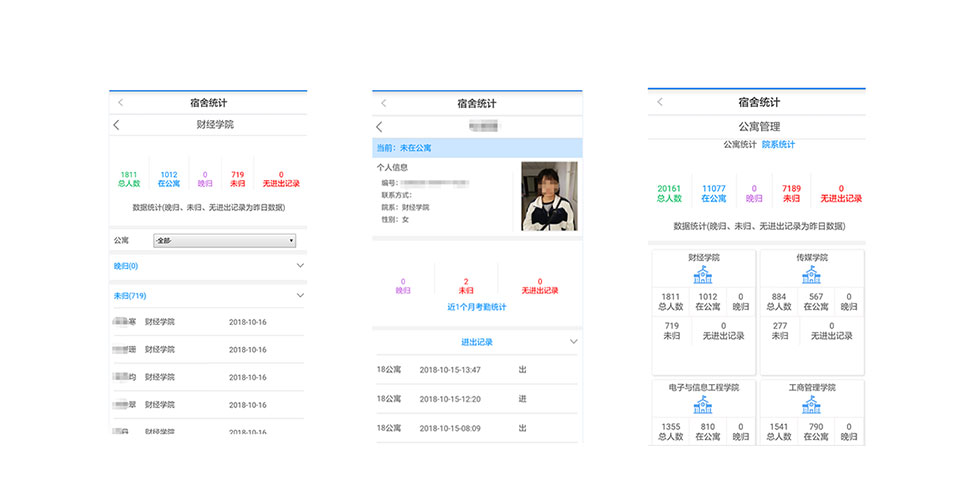Image resolution: width=960 pixels, height=501 pixels.
Task: Click the 未归 count 7189 in 公寓管理
Action: pyautogui.click(x=791, y=193)
